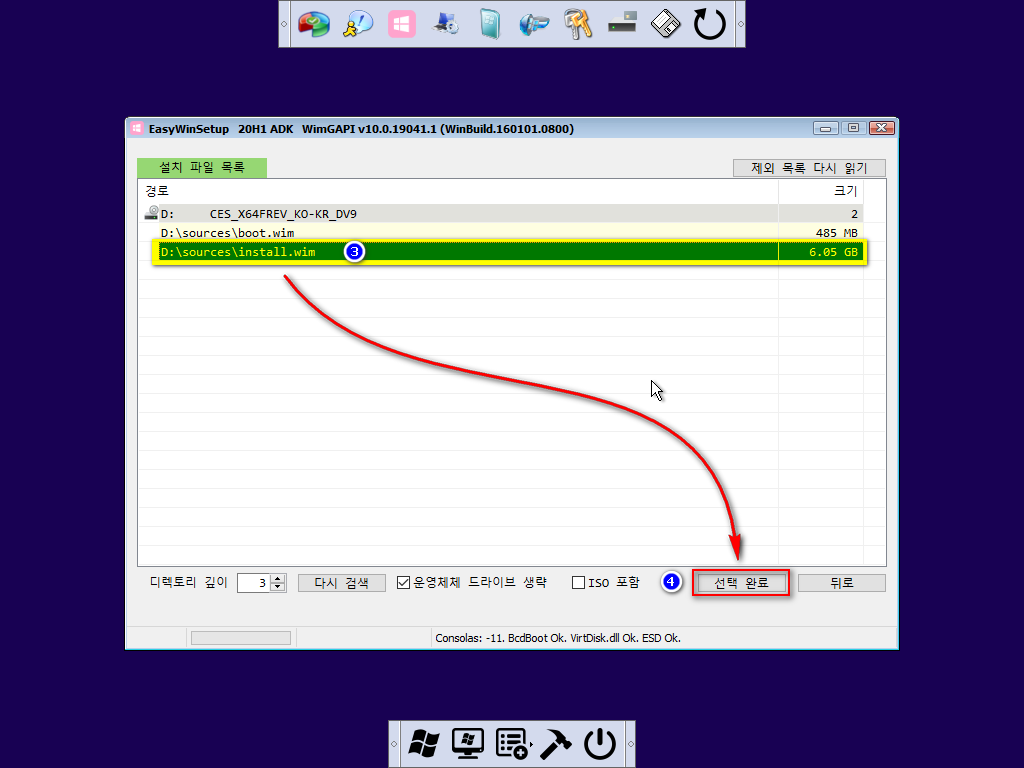Click the D: drive disk icon
The height and width of the screenshot is (768, 1024).
pos(152,213)
